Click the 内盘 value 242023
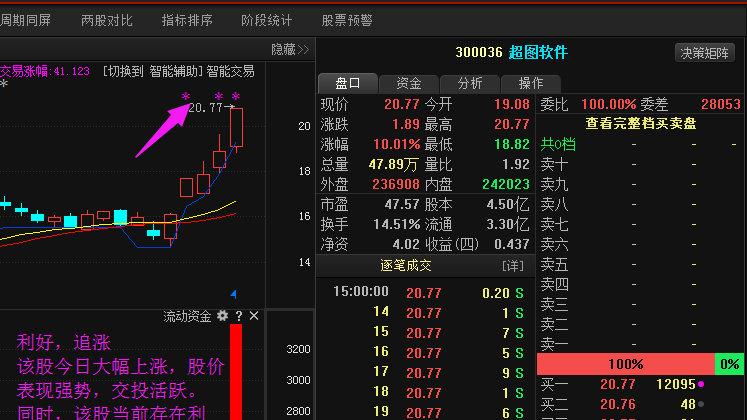This screenshot has height=420, width=747. (x=505, y=184)
